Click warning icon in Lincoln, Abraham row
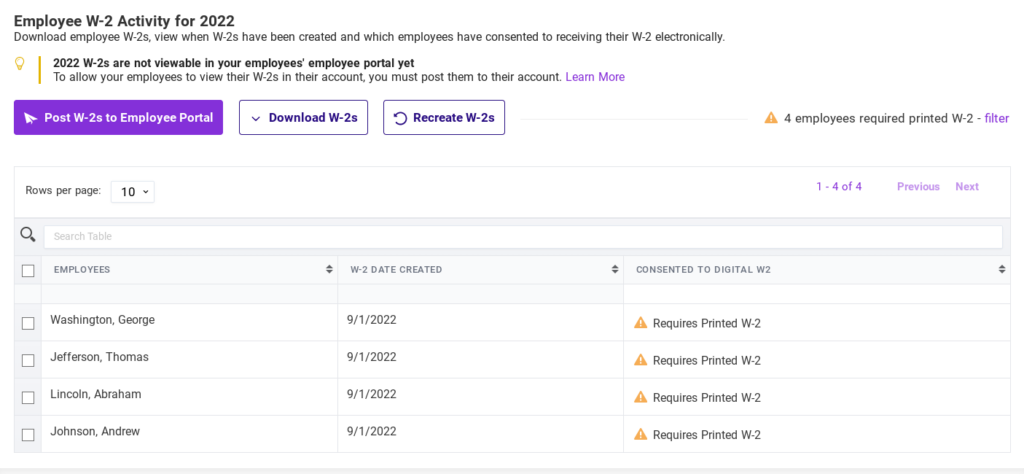The image size is (1024, 474). coord(641,397)
